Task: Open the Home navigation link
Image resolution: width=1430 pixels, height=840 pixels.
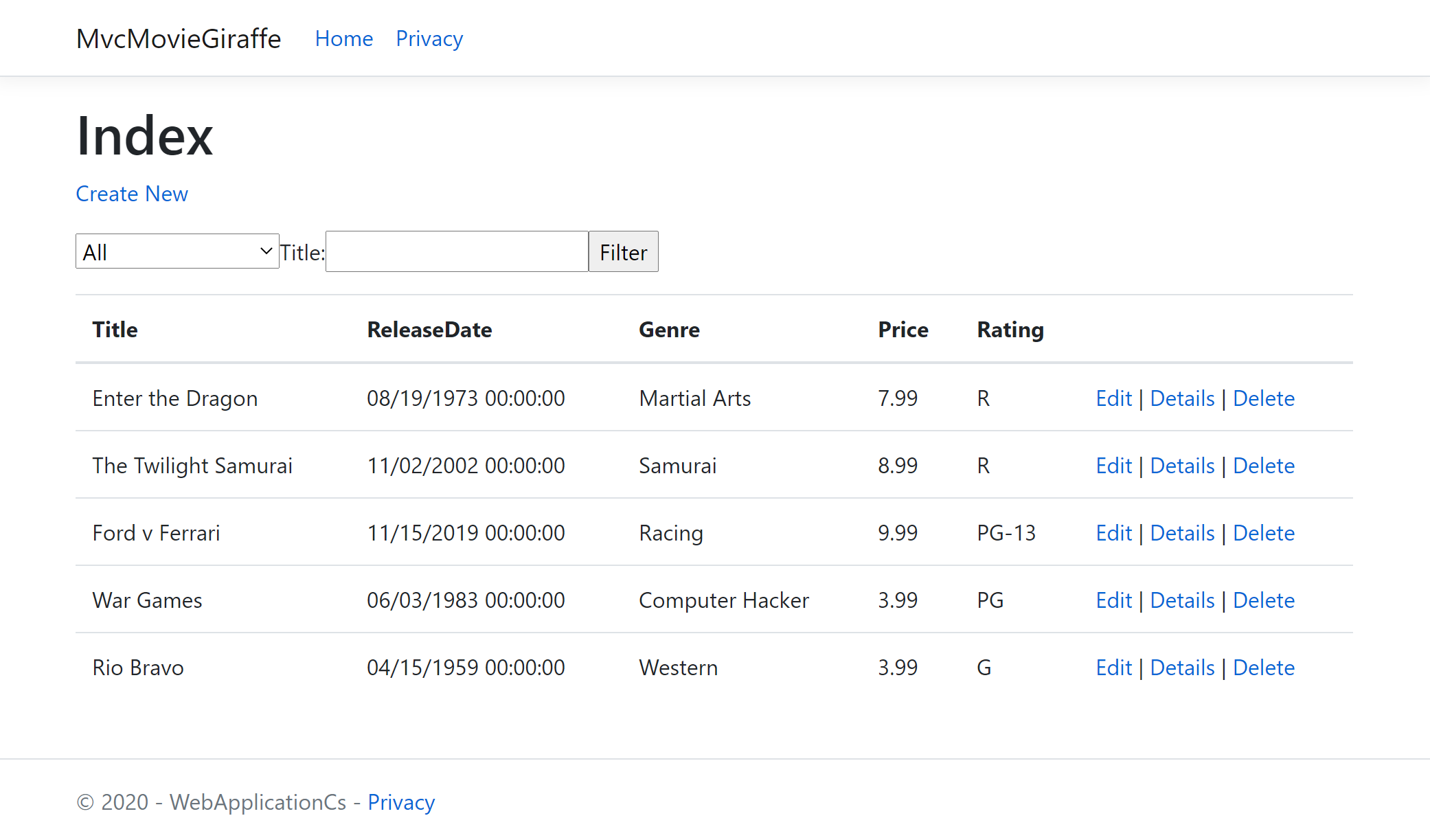Action: (x=343, y=39)
